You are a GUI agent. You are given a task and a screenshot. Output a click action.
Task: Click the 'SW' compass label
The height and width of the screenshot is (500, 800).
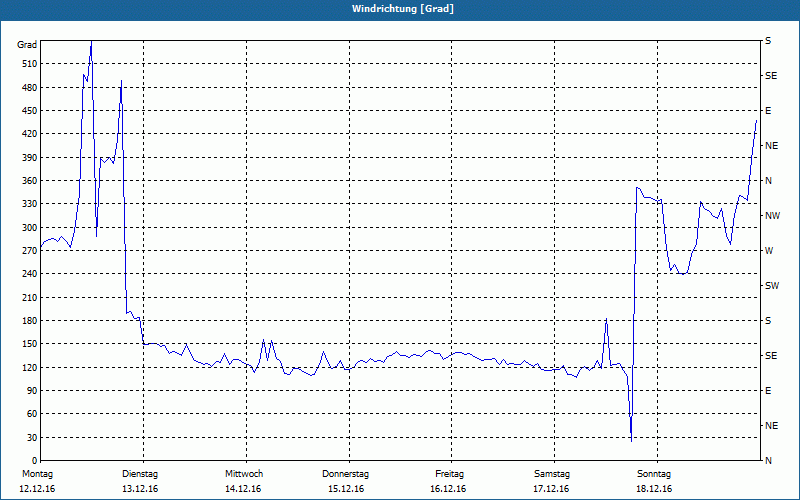coord(772,286)
